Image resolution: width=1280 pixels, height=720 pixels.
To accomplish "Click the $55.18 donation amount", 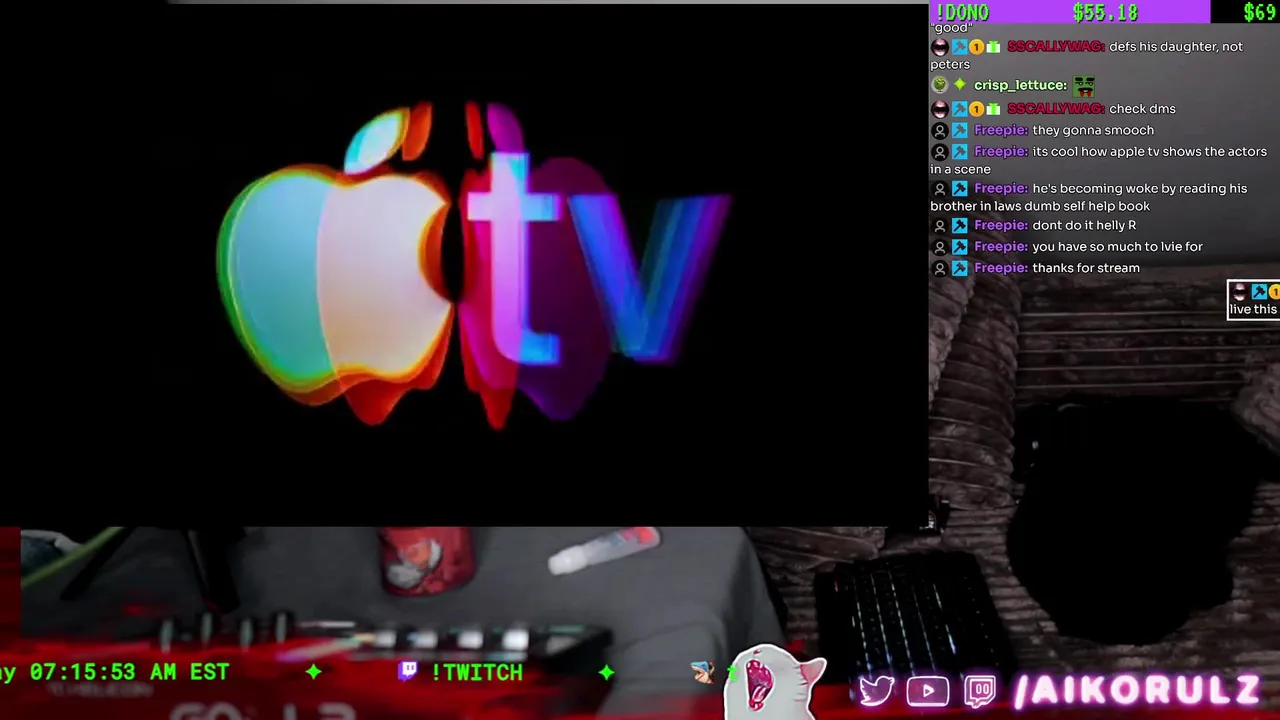I will [x=1105, y=12].
